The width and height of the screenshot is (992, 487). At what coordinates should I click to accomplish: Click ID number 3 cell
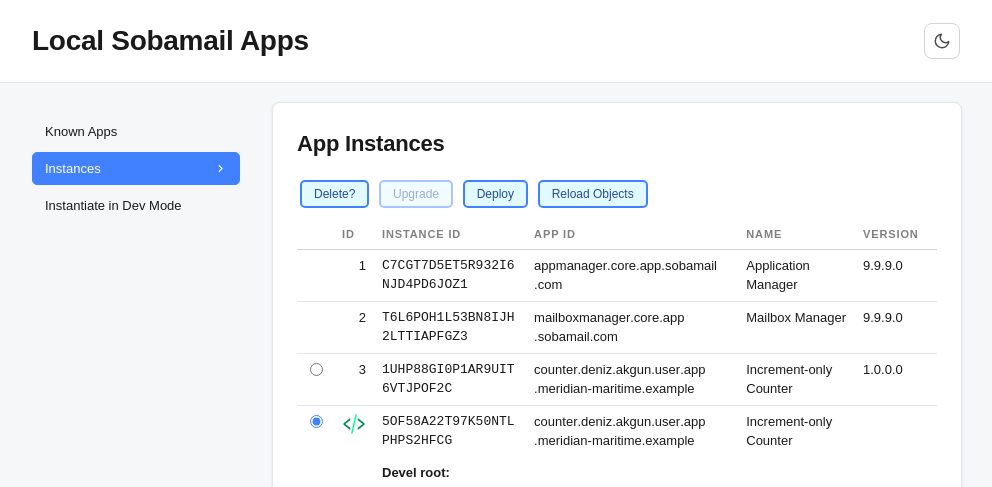[362, 369]
